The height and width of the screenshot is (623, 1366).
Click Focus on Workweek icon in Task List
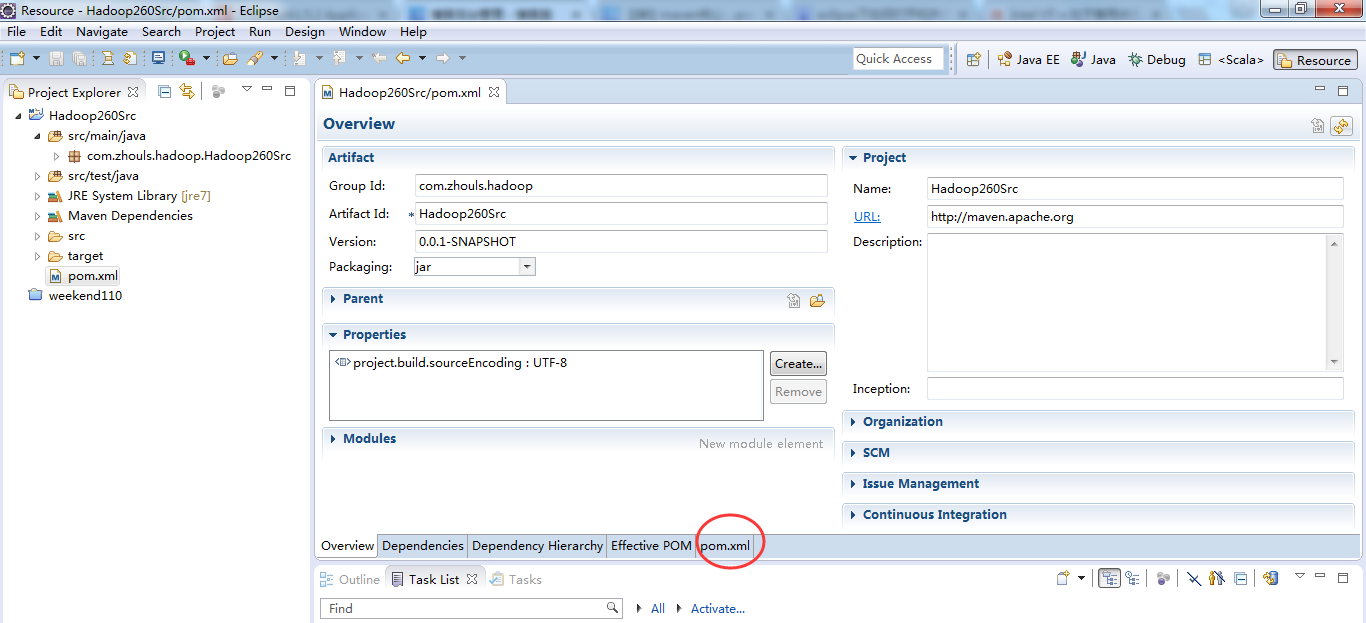pos(1163,578)
